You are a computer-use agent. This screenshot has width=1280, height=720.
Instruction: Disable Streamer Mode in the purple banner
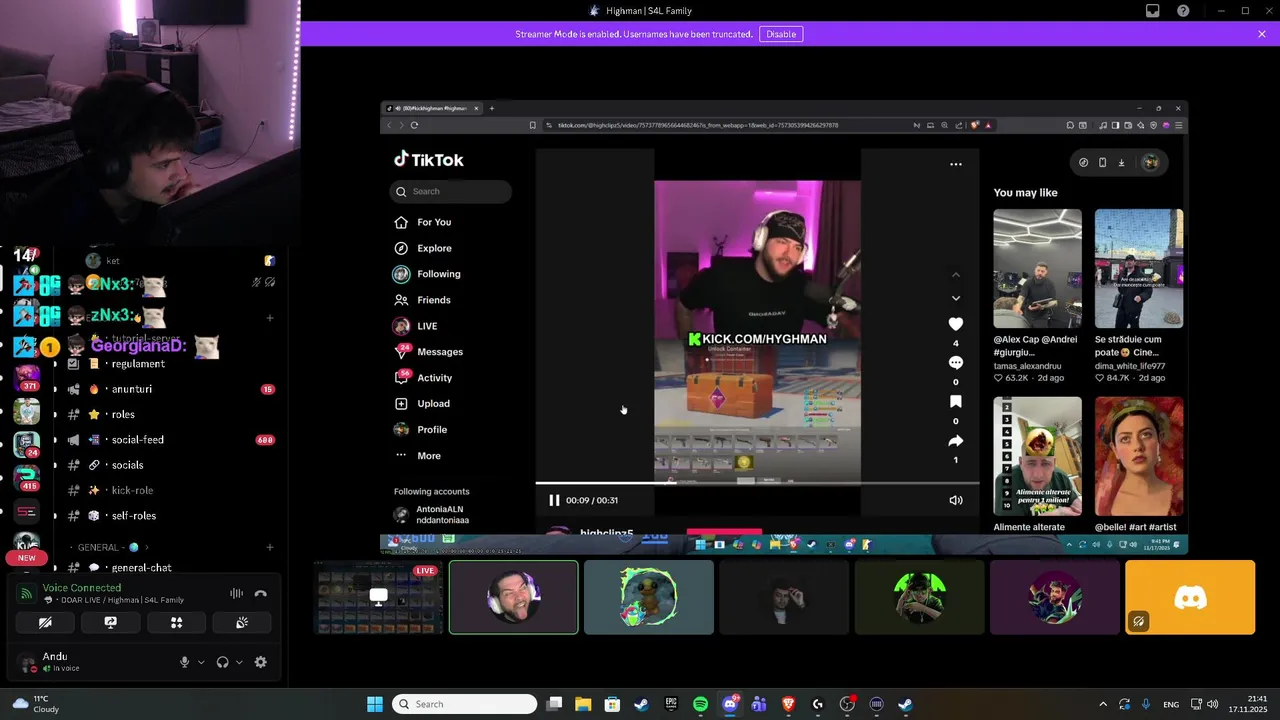pos(781,34)
